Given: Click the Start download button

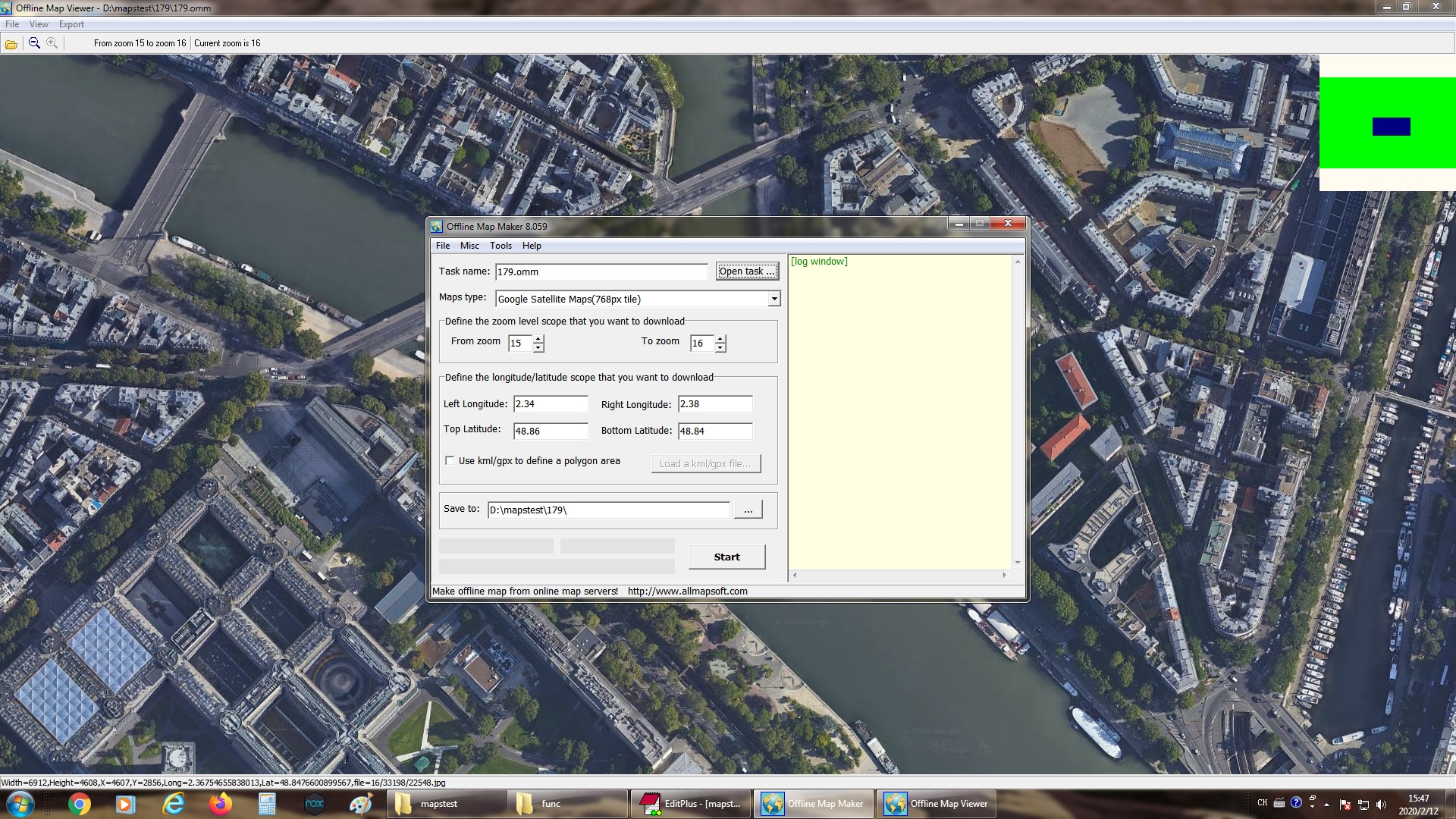Looking at the screenshot, I should click(x=726, y=557).
